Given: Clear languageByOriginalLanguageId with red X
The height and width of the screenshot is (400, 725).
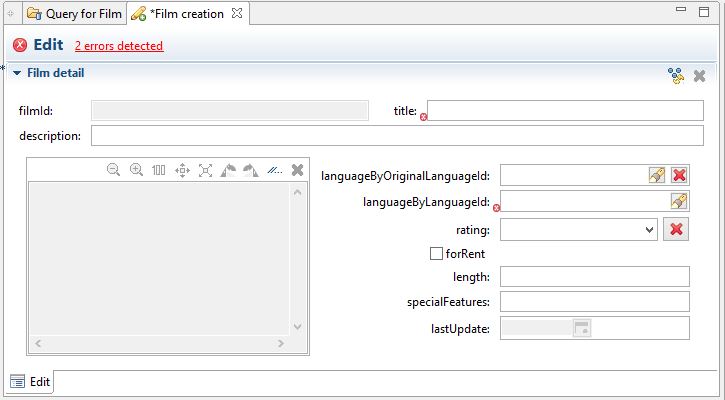Looking at the screenshot, I should tap(679, 175).
